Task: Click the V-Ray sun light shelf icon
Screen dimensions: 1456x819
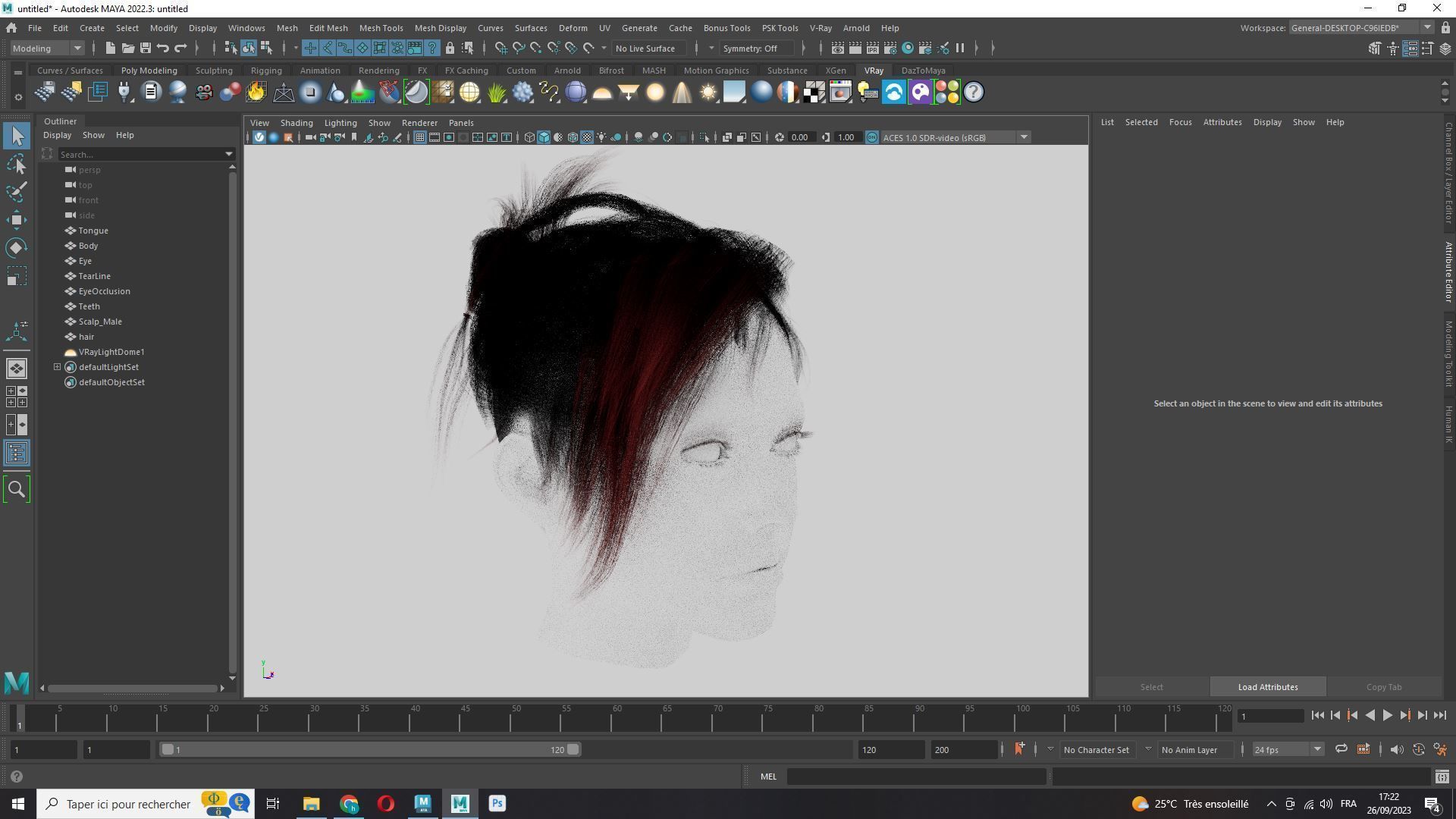Action: (x=708, y=93)
